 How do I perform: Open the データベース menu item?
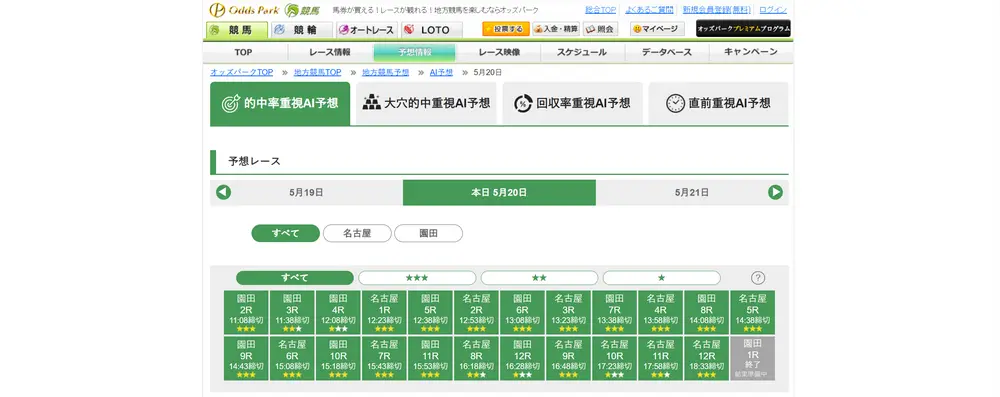click(666, 52)
